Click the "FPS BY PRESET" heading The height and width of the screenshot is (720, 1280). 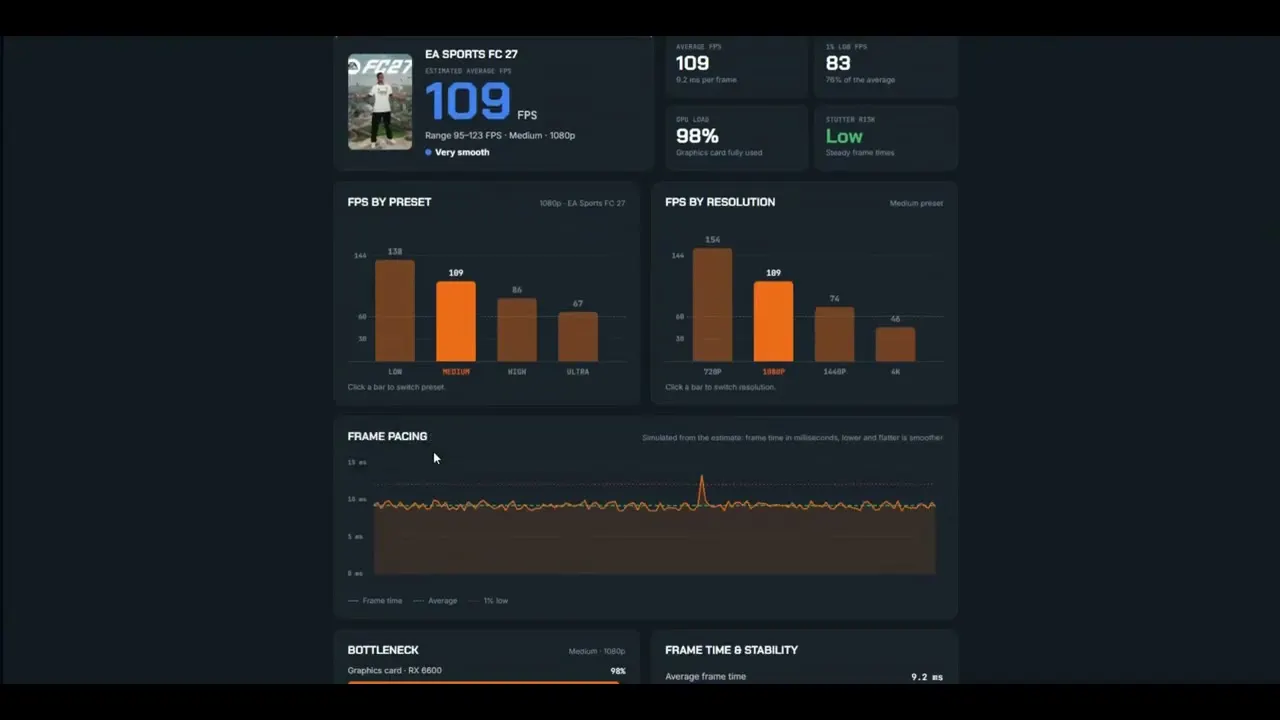[390, 202]
